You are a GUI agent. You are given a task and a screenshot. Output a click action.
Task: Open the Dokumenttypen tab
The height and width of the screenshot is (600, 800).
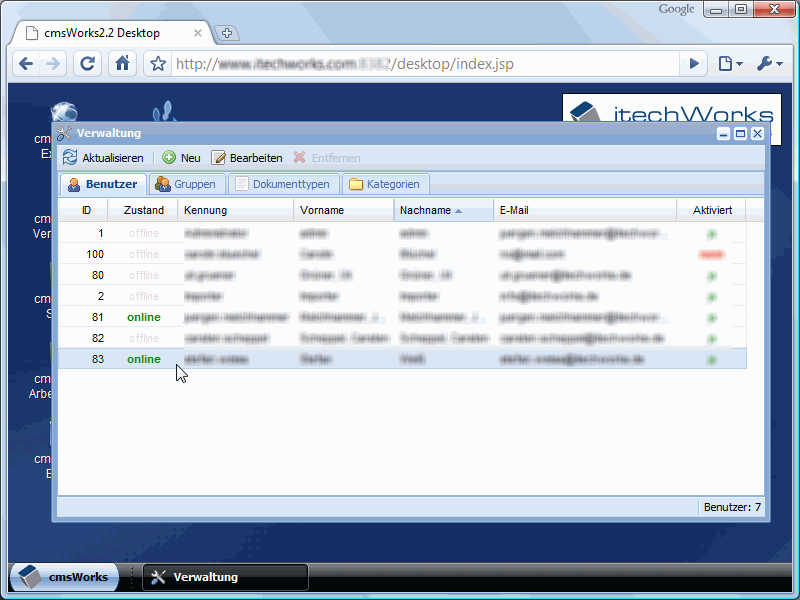284,184
